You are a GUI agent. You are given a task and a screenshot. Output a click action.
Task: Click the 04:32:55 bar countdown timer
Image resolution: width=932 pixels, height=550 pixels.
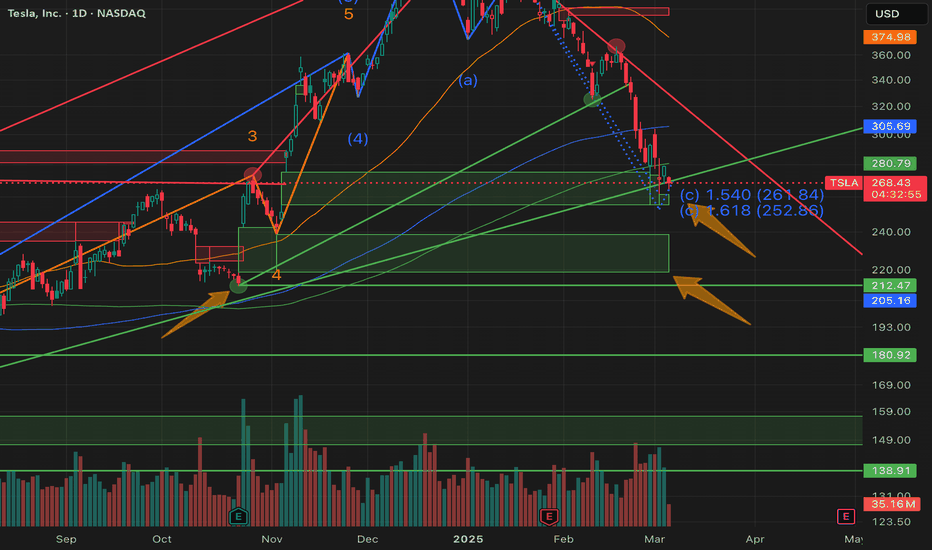coord(895,195)
